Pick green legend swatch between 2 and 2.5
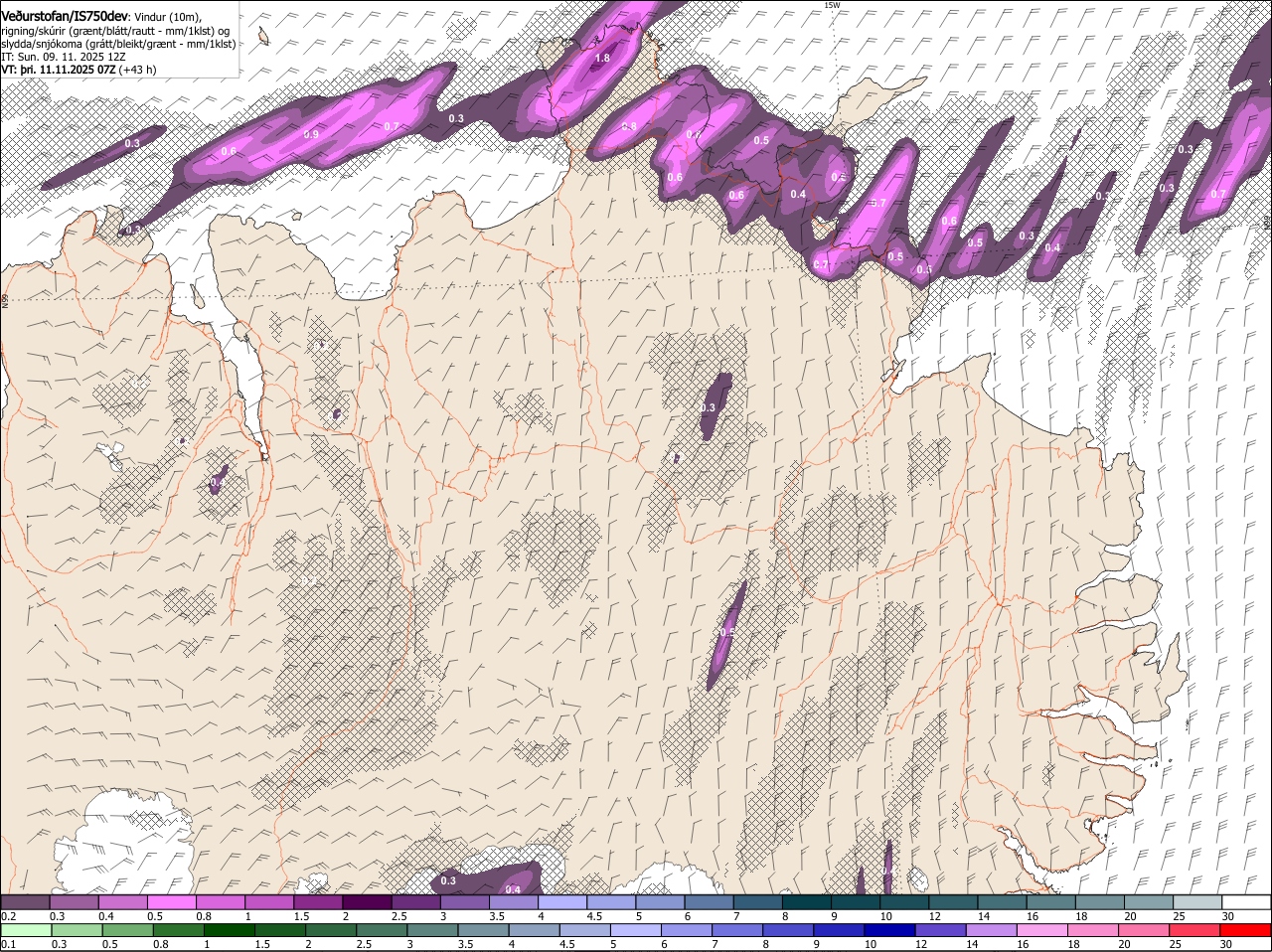This screenshot has width=1272, height=952. [332, 930]
